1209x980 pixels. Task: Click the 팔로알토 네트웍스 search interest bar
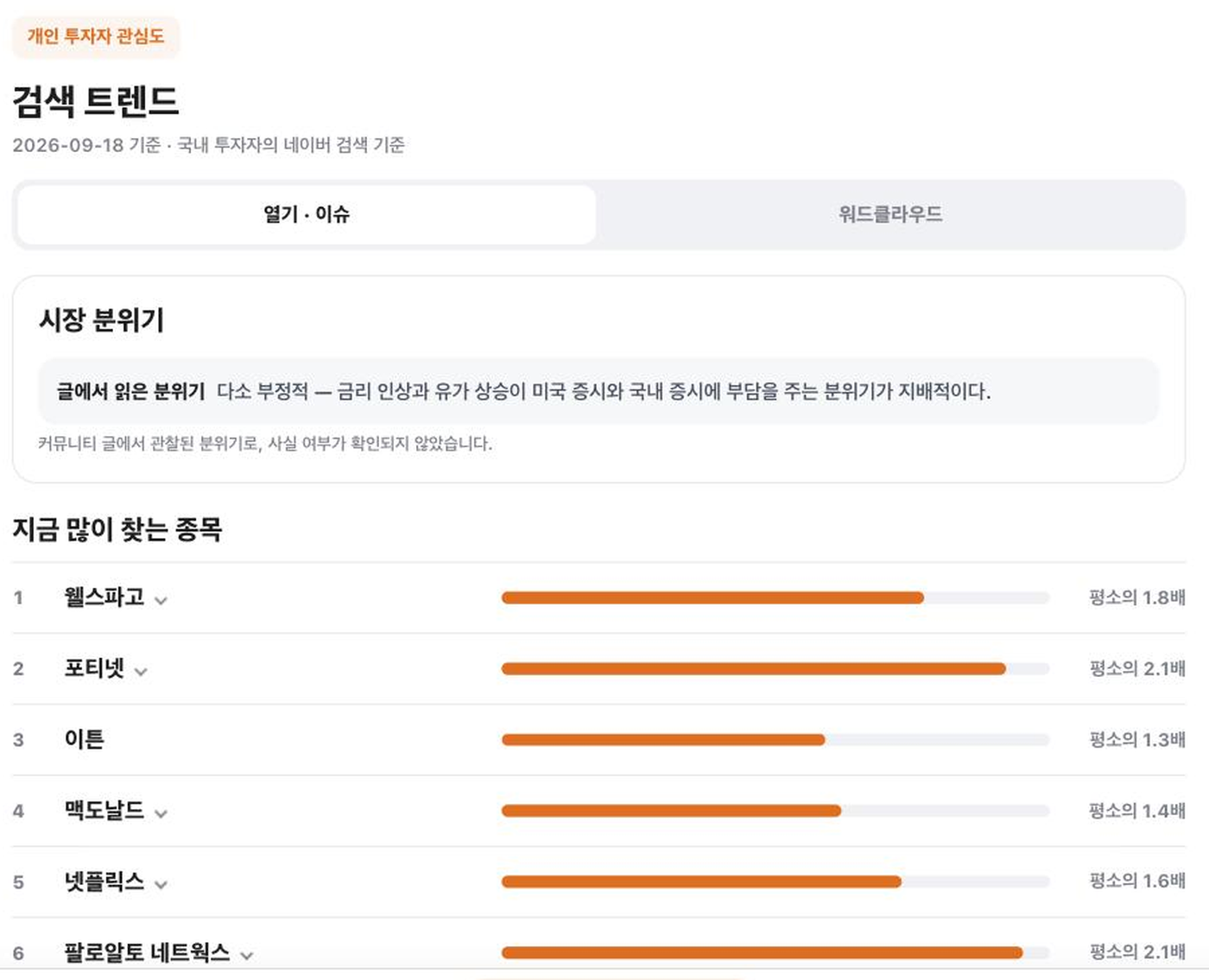point(775,952)
